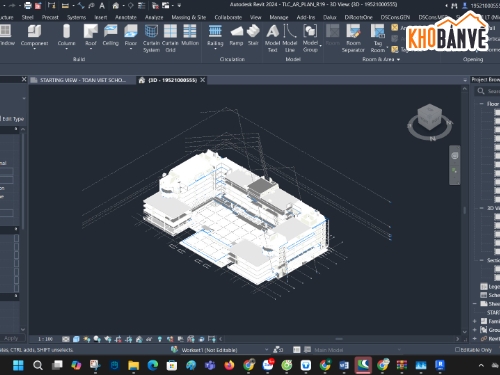This screenshot has height=375, width=500.
Task: Select the Window tool in Build panel
Action: 6,35
